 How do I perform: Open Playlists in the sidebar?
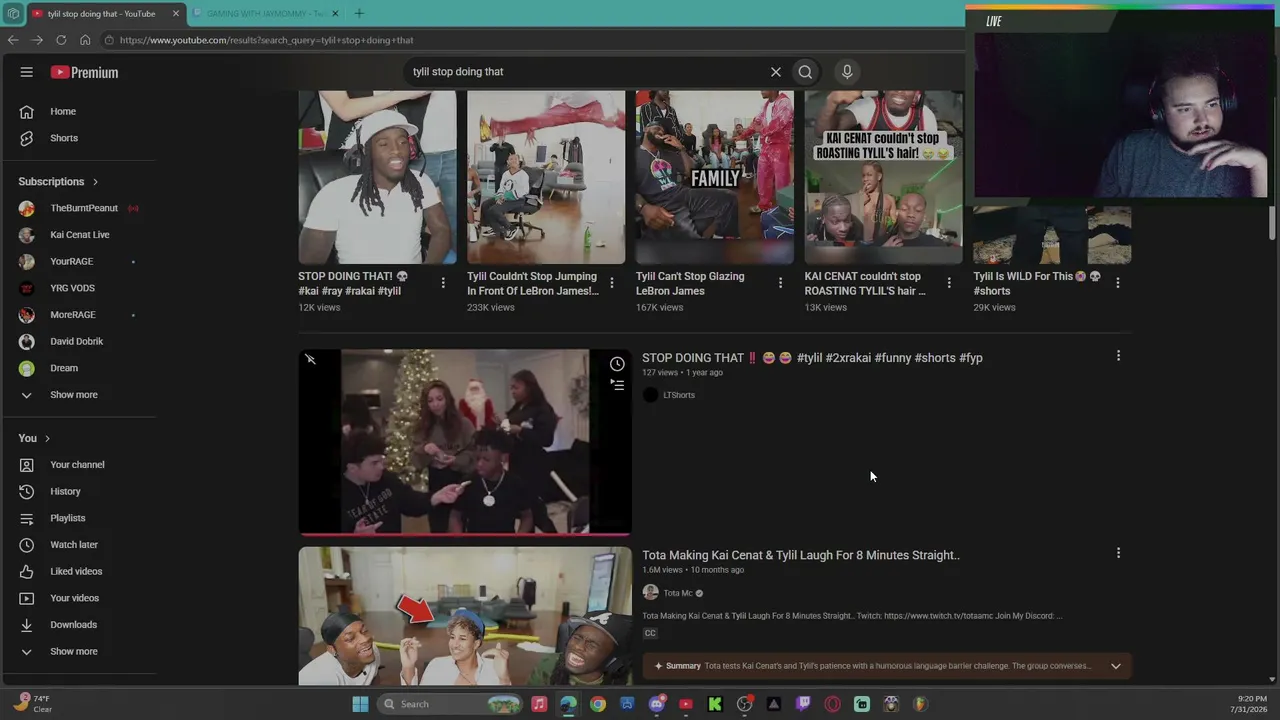pos(68,518)
